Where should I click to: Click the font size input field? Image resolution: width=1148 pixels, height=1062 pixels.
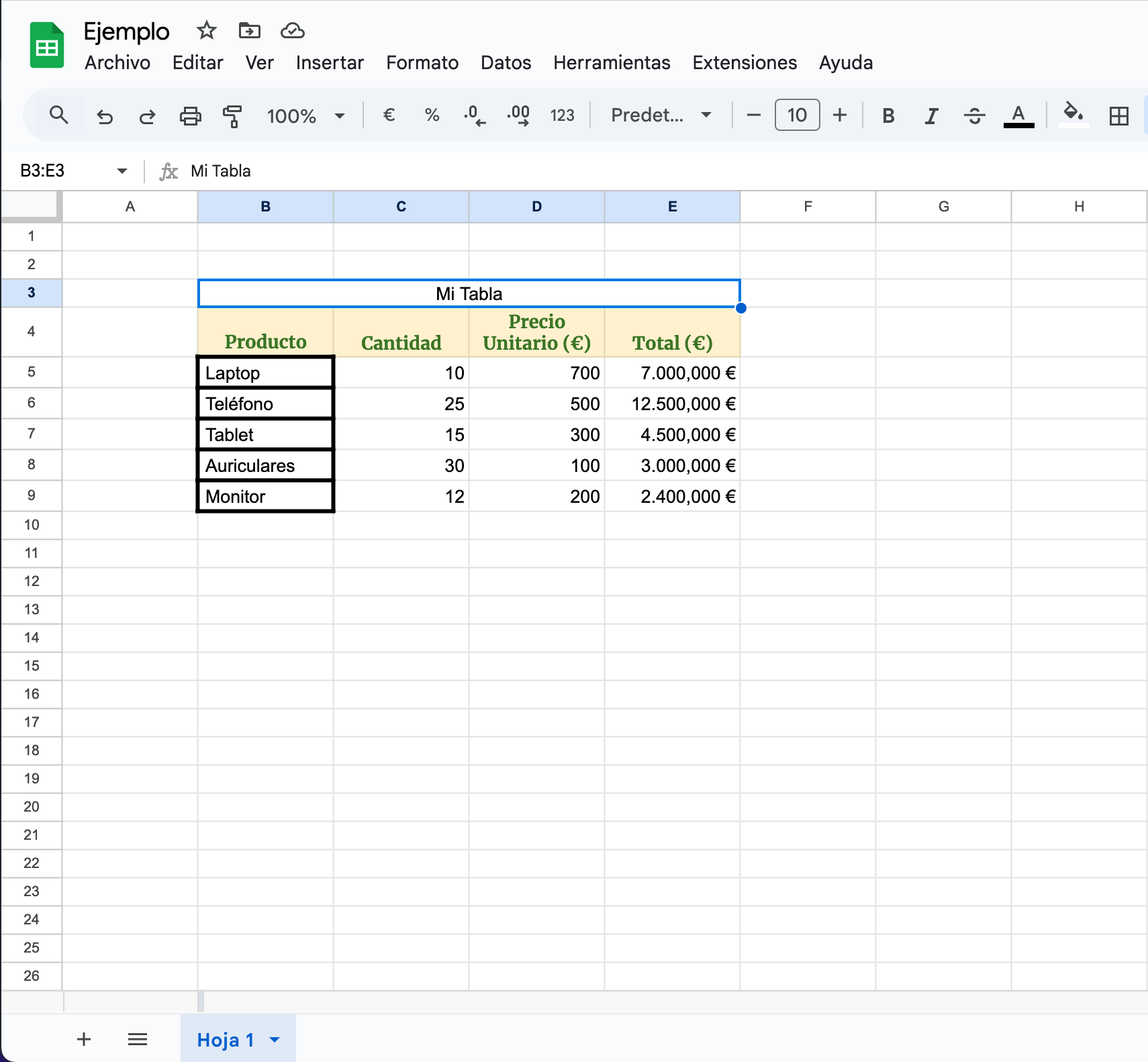coord(797,115)
